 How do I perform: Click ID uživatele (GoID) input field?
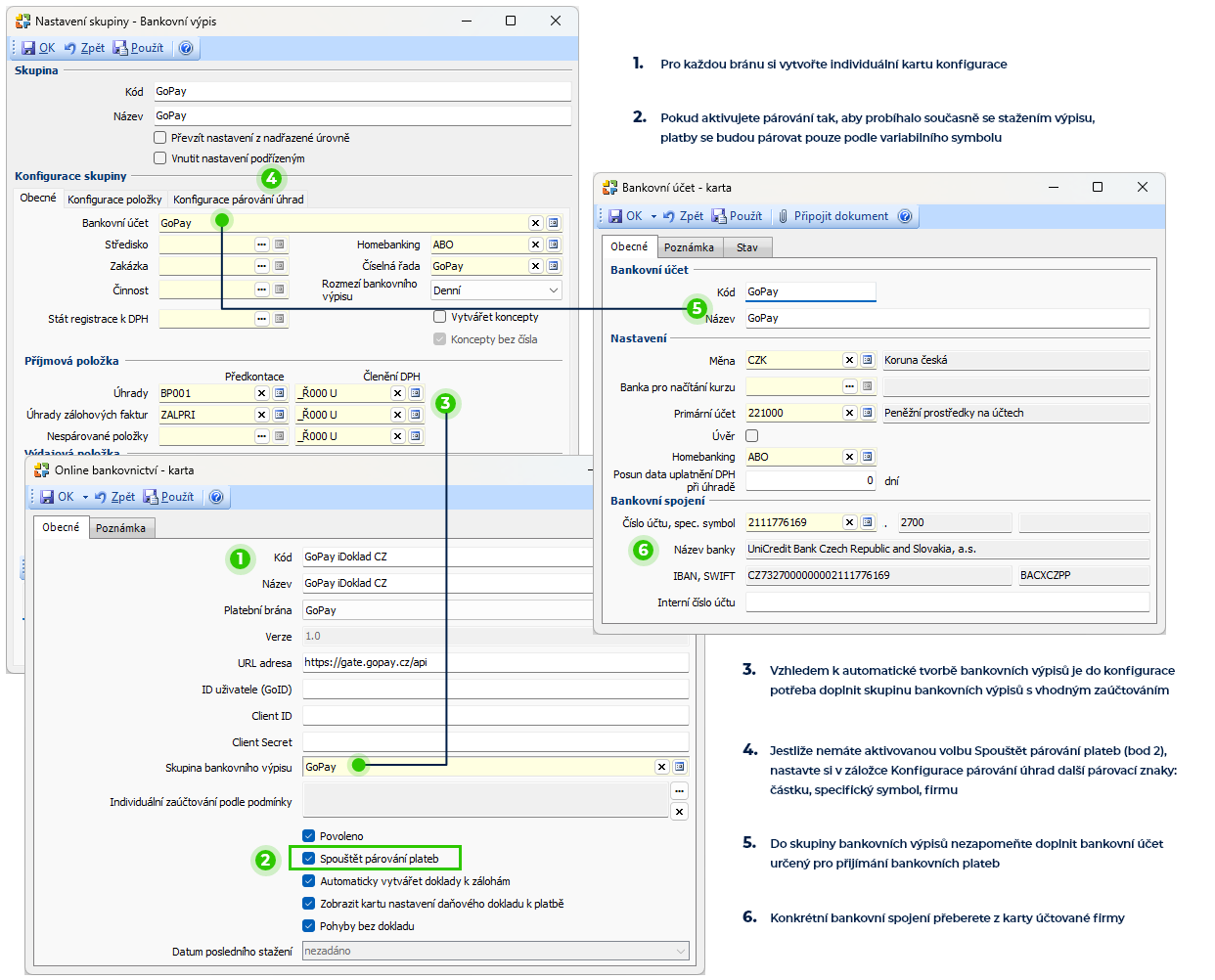pos(495,690)
